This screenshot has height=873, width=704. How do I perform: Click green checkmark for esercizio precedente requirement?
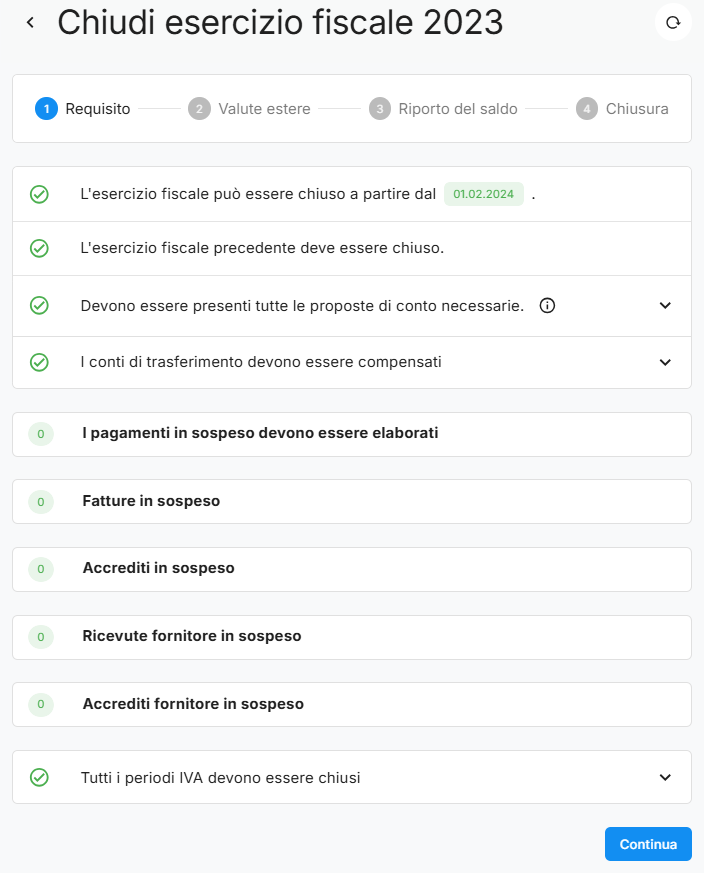(x=40, y=248)
